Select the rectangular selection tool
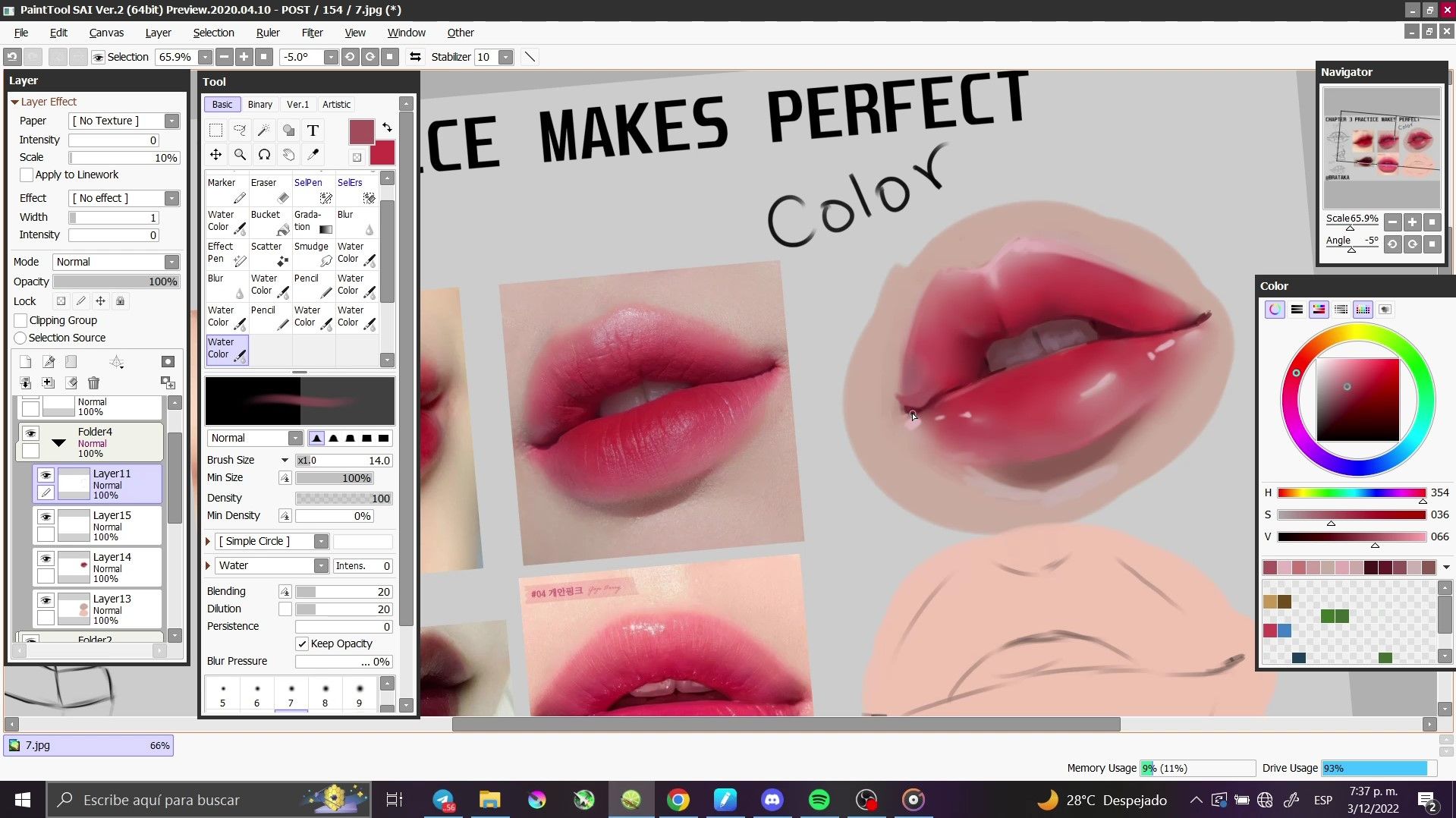Screen dimensions: 1456x818 (215, 130)
